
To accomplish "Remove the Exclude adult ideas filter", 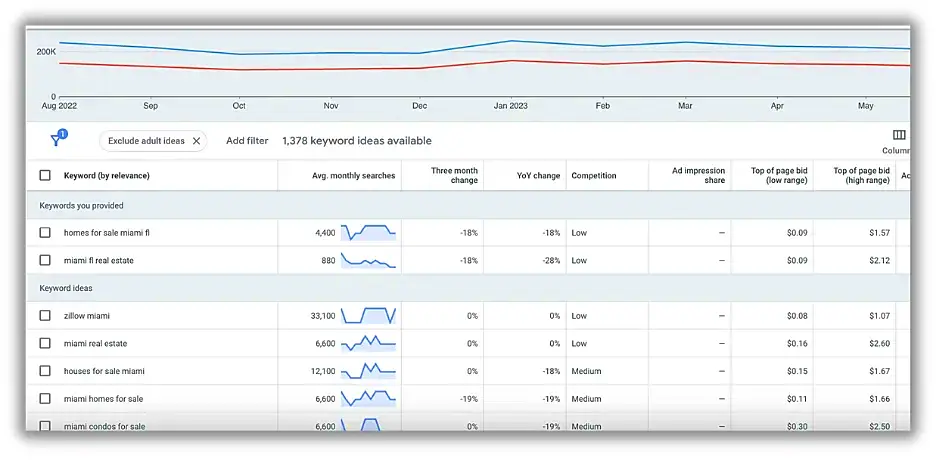I will point(196,141).
